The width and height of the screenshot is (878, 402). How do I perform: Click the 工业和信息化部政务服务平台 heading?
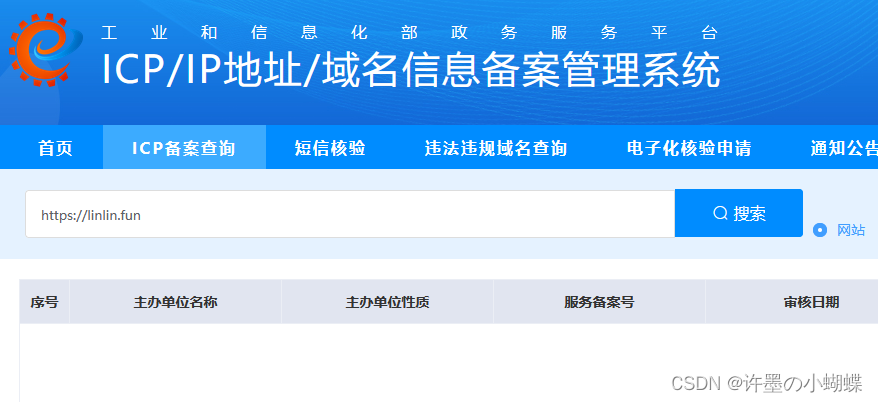tap(409, 32)
